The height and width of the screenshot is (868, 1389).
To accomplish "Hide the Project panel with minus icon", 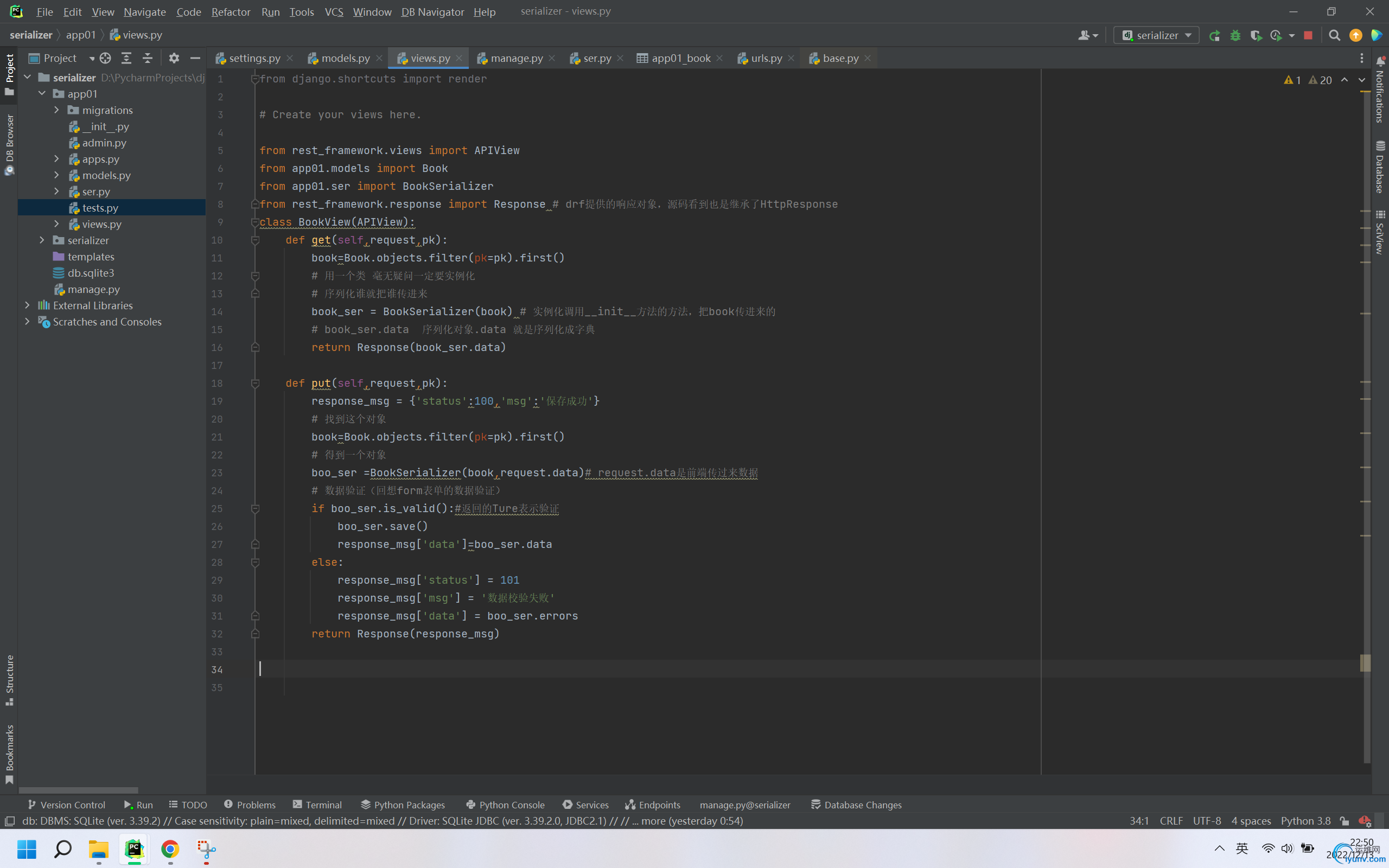I will (x=195, y=58).
